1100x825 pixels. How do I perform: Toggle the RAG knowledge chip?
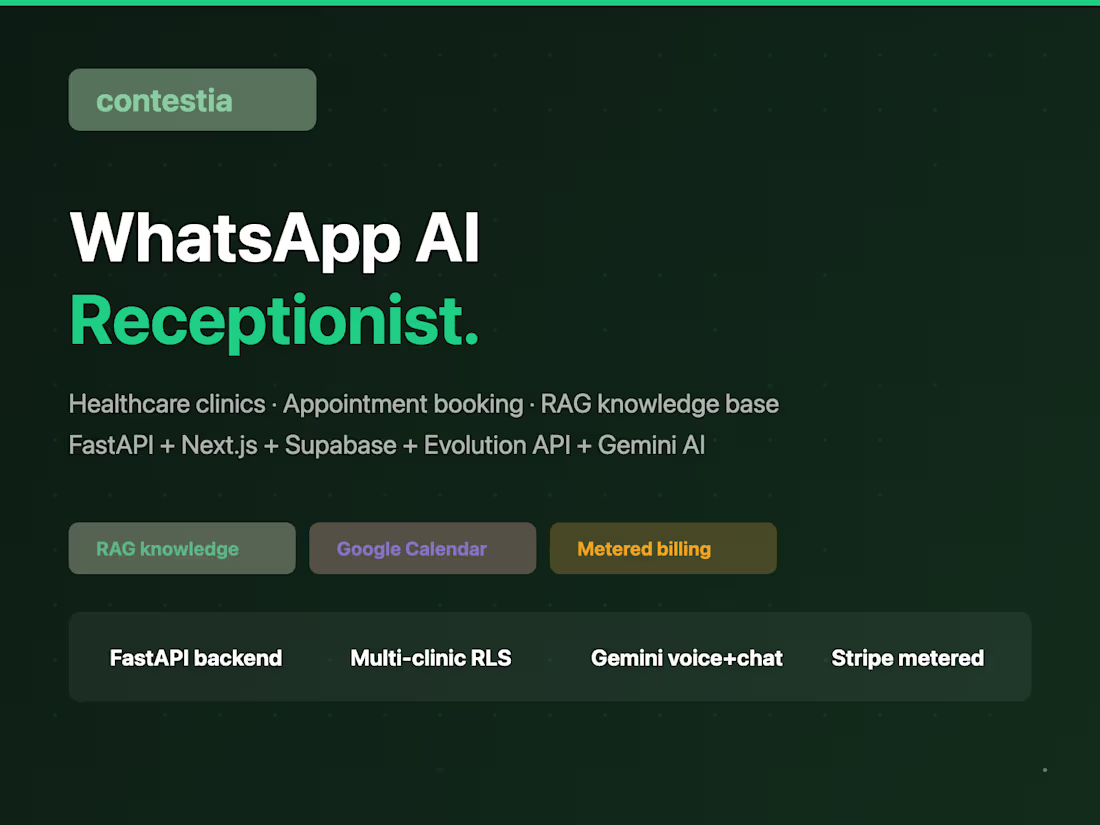[x=181, y=548]
